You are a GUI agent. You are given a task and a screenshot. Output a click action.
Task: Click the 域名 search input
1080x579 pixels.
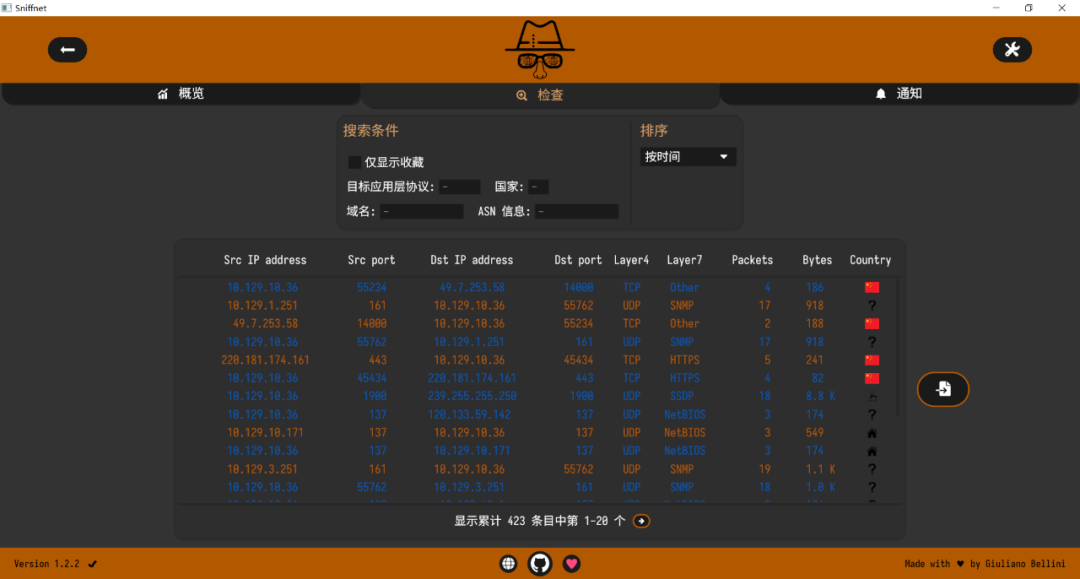tap(421, 211)
